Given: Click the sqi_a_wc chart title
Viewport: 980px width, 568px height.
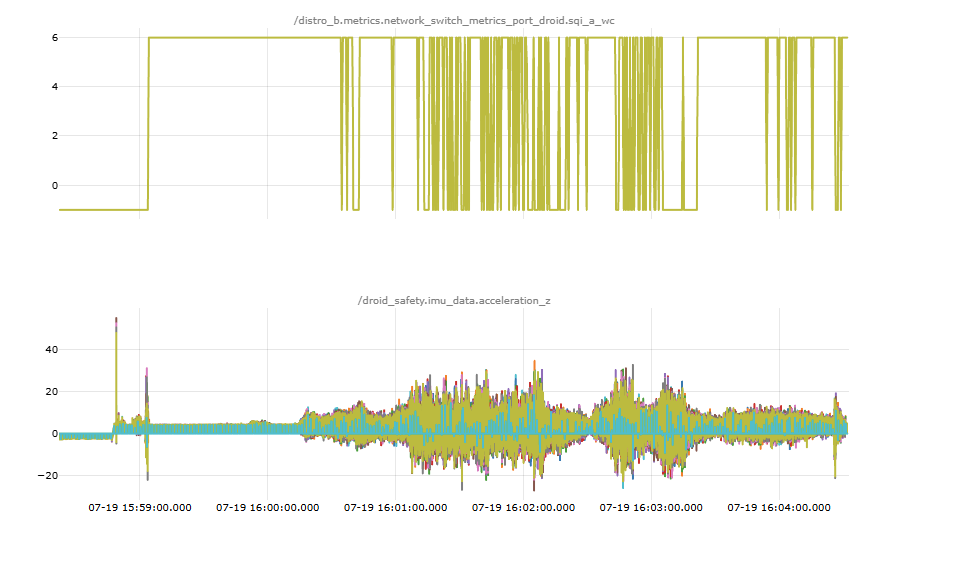Looking at the screenshot, I should tap(454, 21).
